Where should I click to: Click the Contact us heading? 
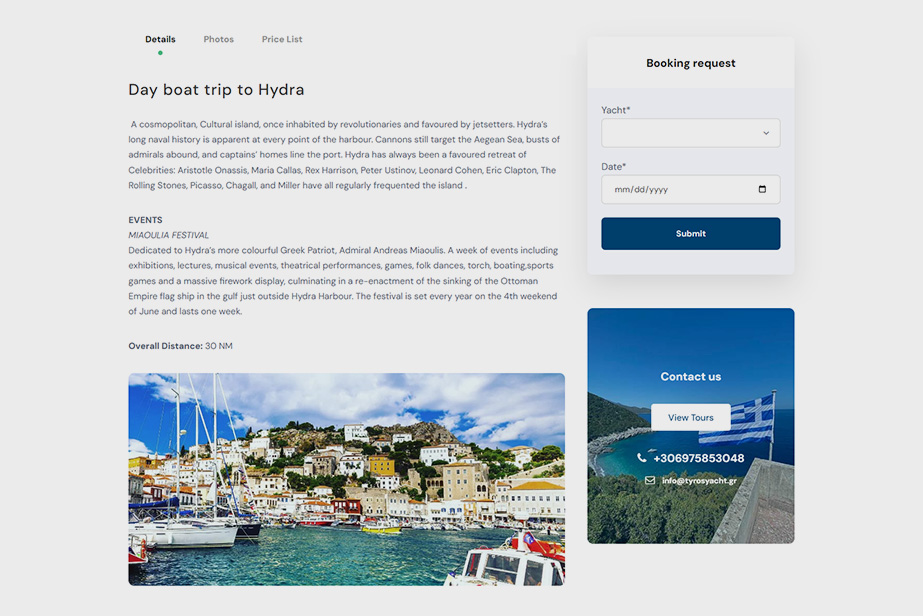coord(690,376)
